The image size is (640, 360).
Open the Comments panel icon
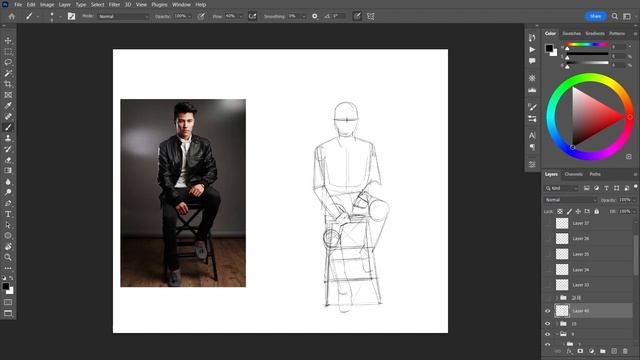(532, 61)
